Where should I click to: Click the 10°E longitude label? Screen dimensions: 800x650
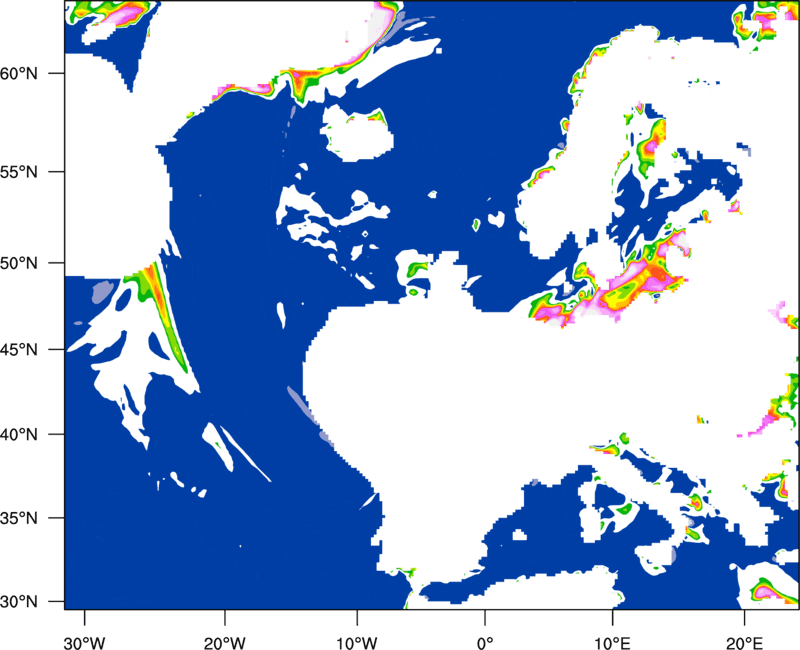[611, 643]
